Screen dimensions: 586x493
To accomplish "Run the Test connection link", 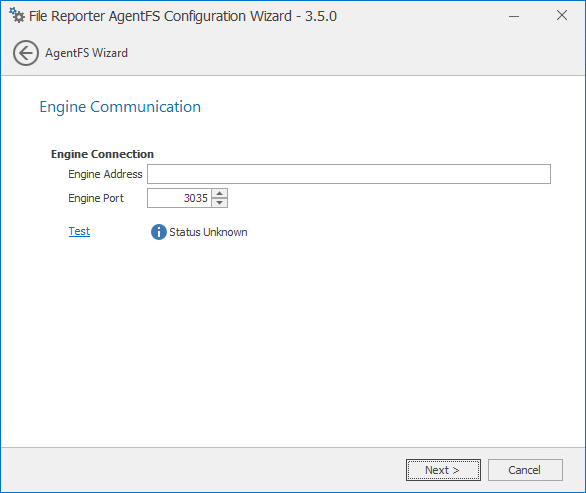I will coord(79,231).
